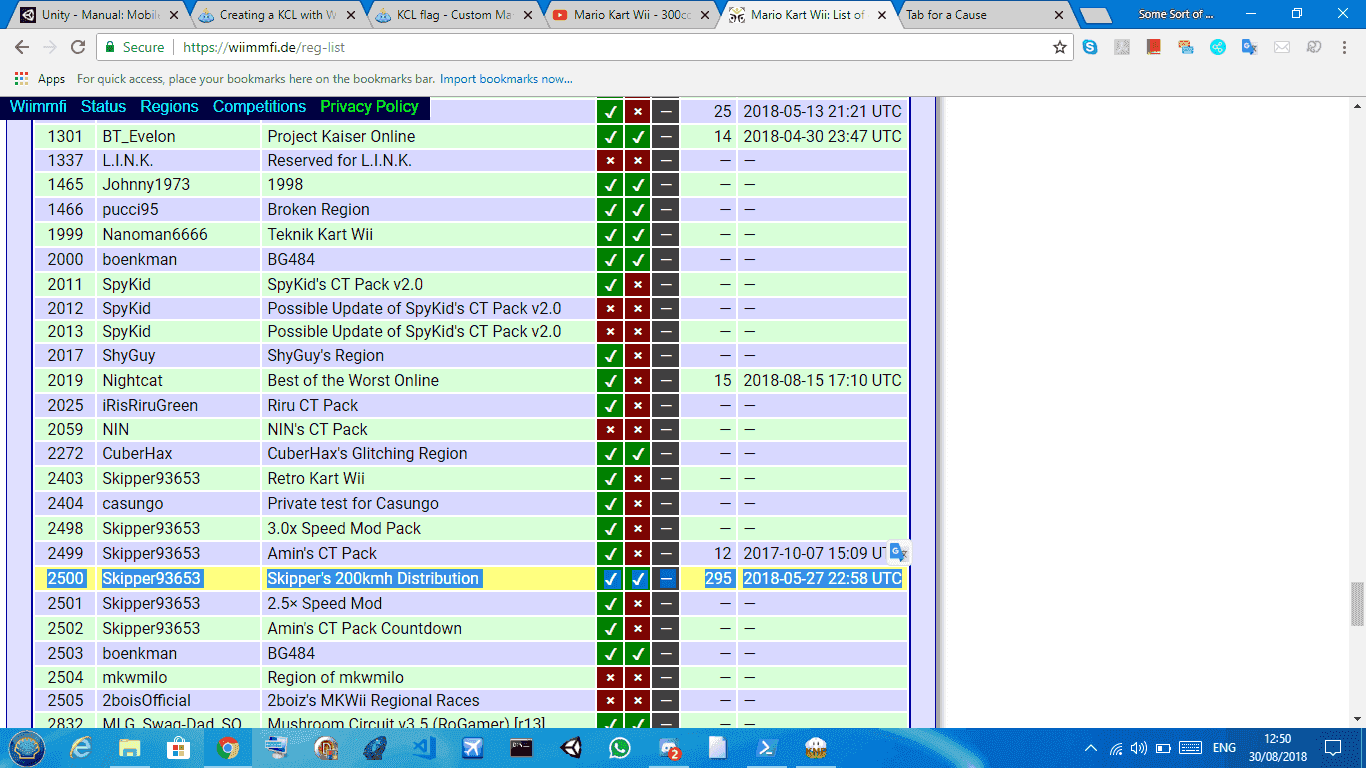The image size is (1366, 768).
Task: Click the cyan share extension icon
Action: point(1218,47)
